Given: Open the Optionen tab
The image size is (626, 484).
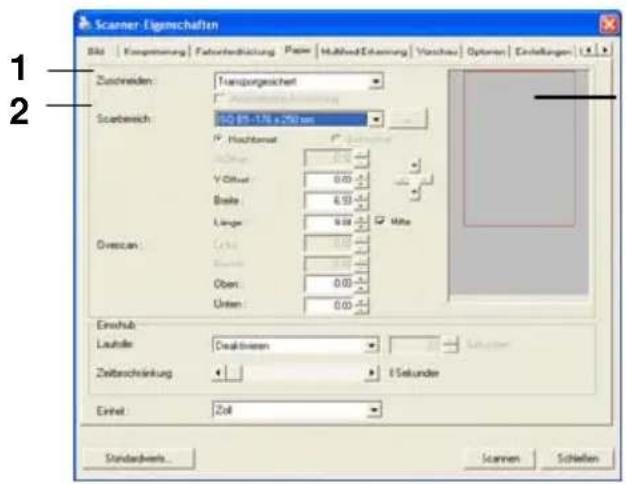Looking at the screenshot, I should pos(485,52).
